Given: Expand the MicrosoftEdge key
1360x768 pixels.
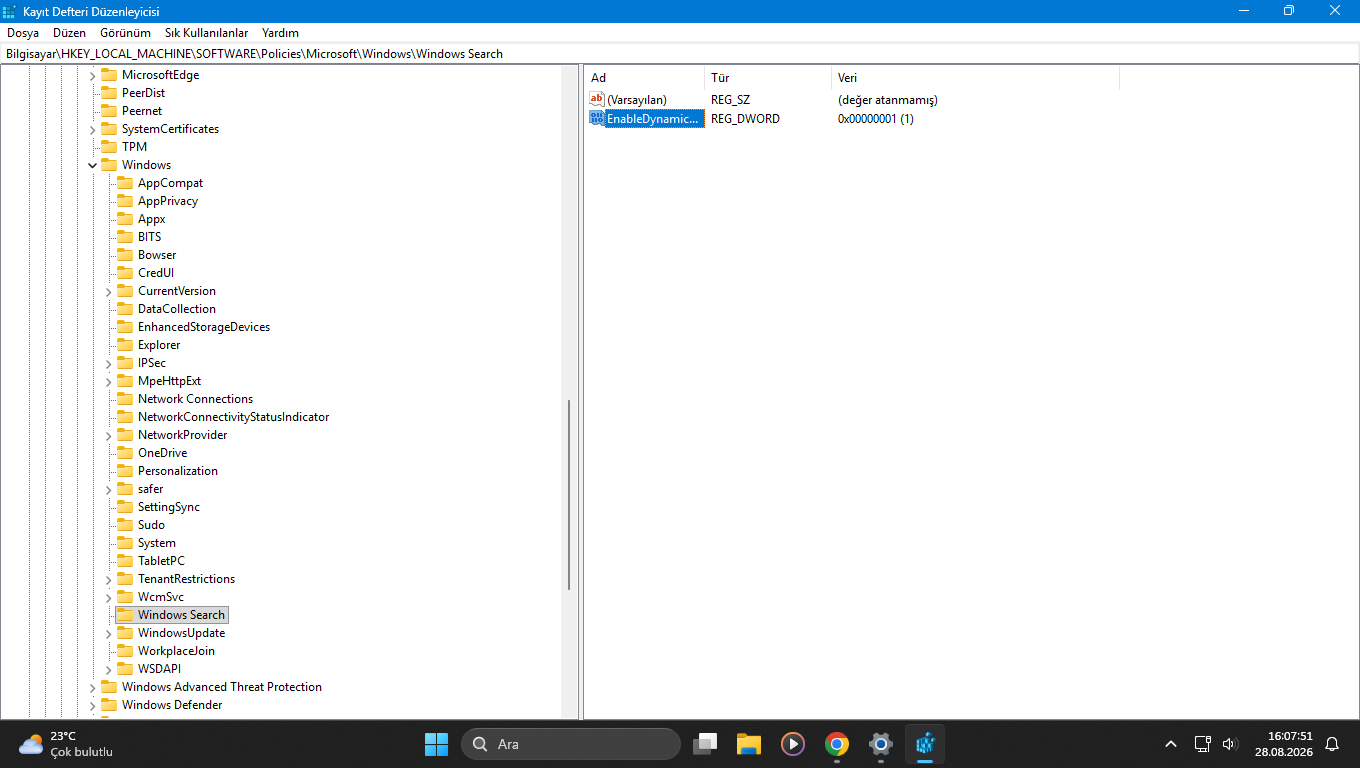Looking at the screenshot, I should [x=93, y=75].
